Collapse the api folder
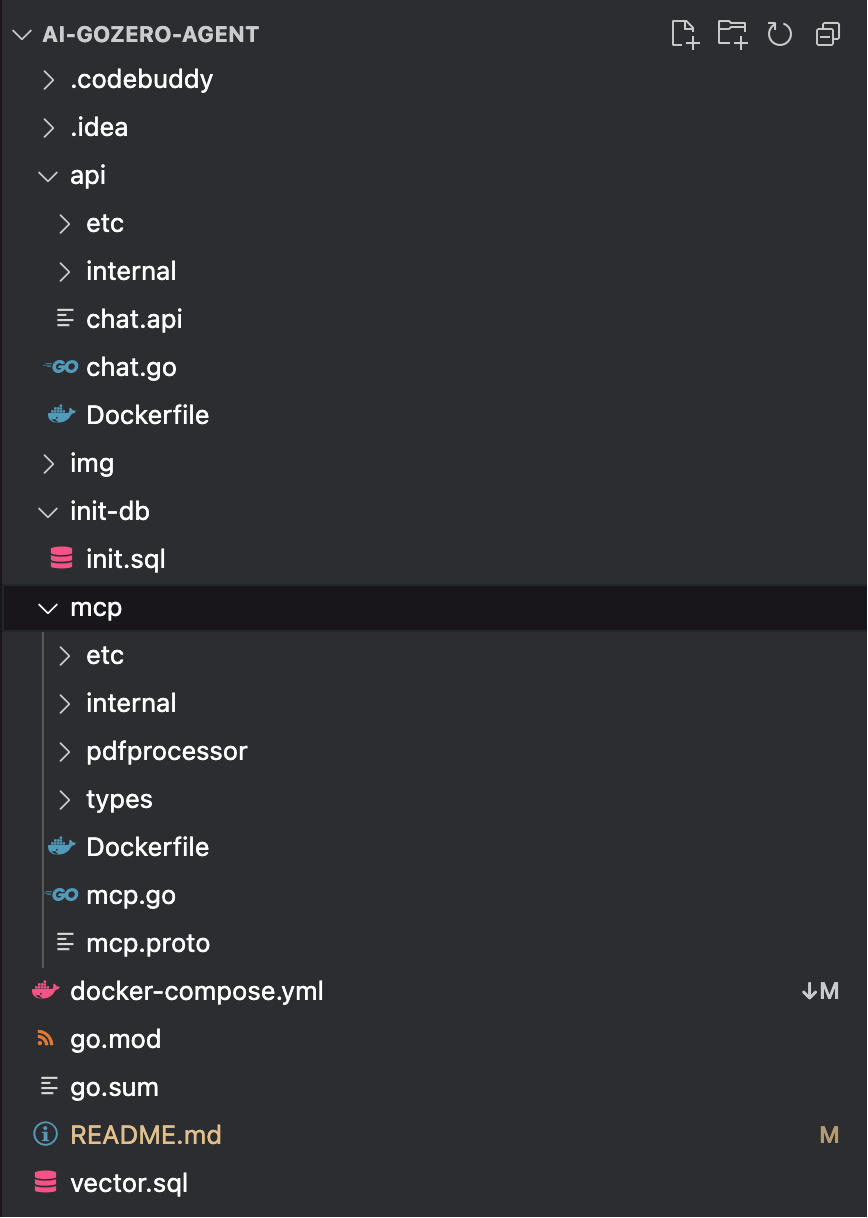868x1218 pixels. click(x=48, y=175)
